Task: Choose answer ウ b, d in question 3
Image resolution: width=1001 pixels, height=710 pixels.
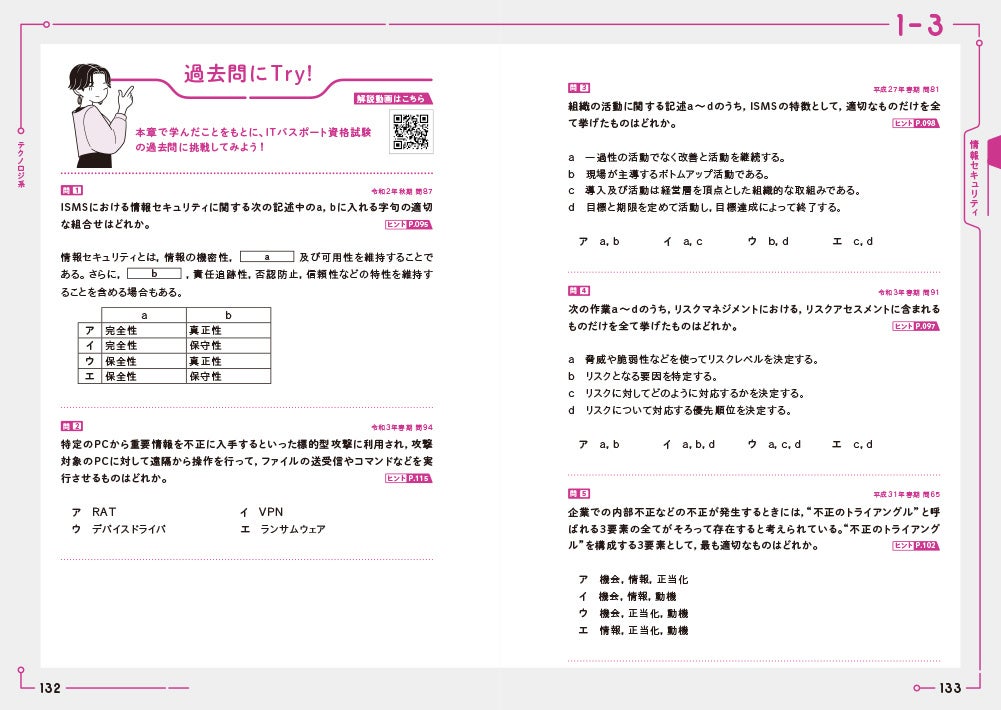Action: point(768,241)
